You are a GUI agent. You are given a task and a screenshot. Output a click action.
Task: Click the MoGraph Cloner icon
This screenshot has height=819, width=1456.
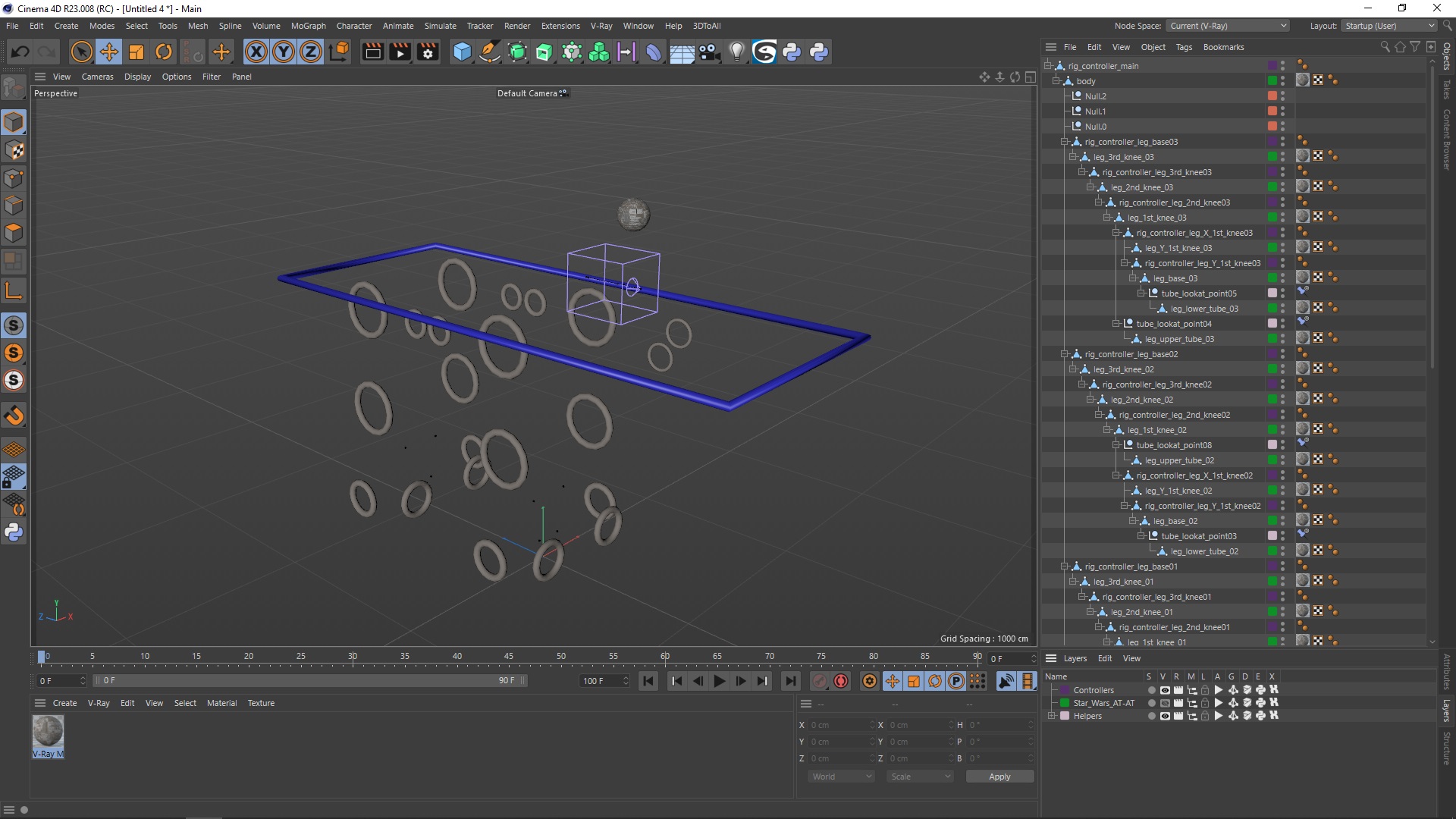pos(599,52)
